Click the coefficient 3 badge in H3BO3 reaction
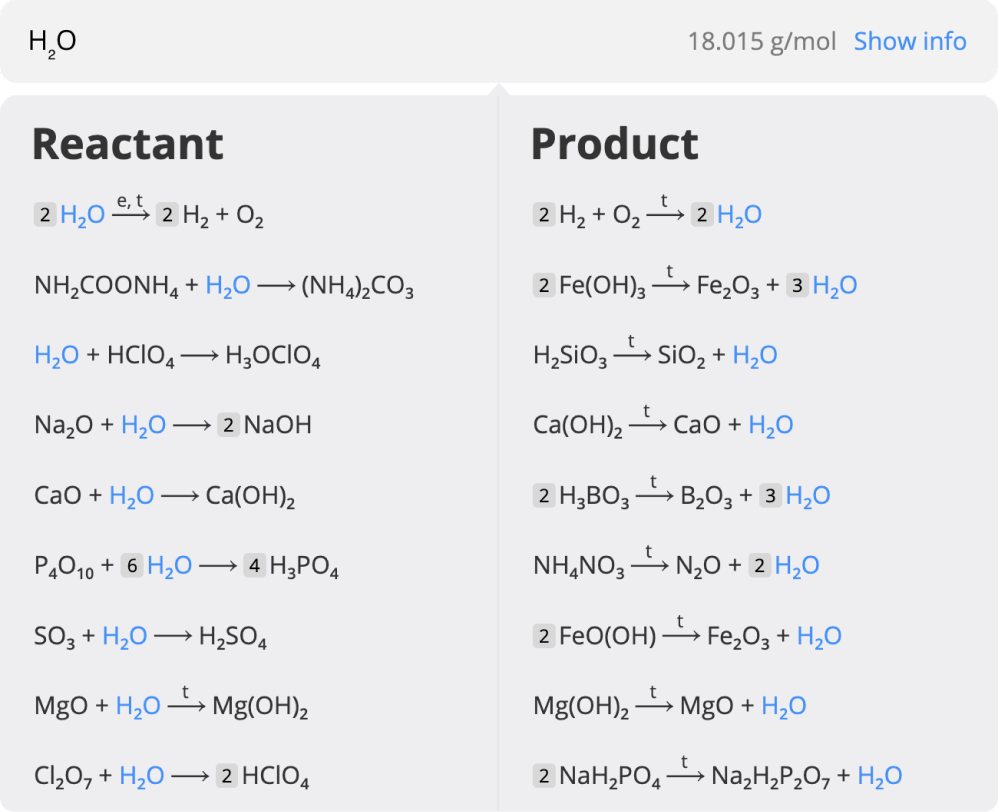Image resolution: width=998 pixels, height=812 pixels. pyautogui.click(x=770, y=495)
